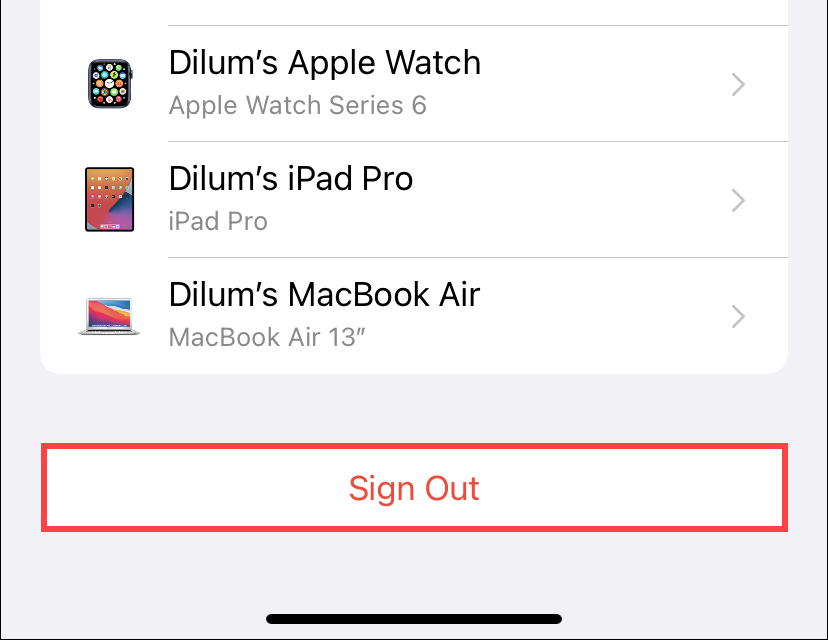Tap the black home indicator bar
Screen dimensions: 828x640
(414, 619)
